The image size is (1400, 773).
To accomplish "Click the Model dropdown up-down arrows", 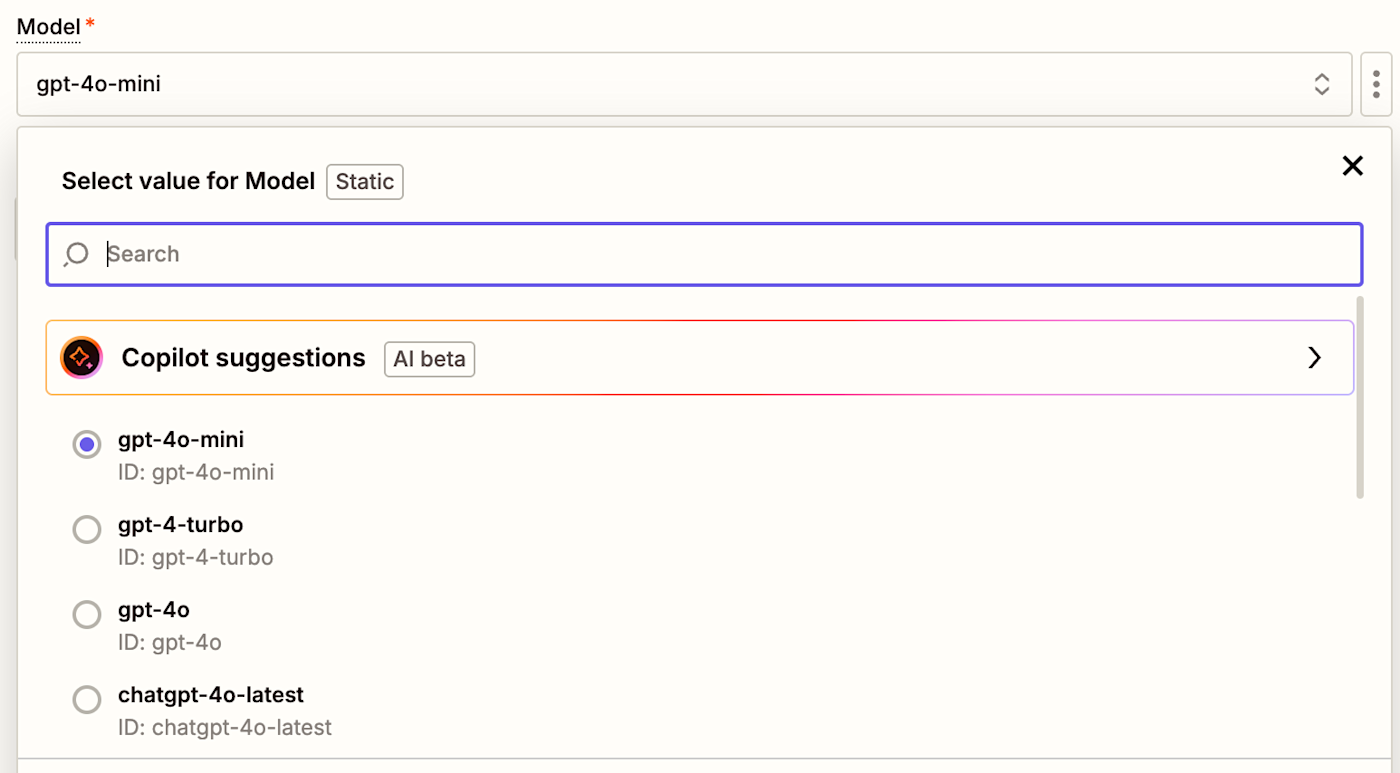I will tap(1321, 84).
